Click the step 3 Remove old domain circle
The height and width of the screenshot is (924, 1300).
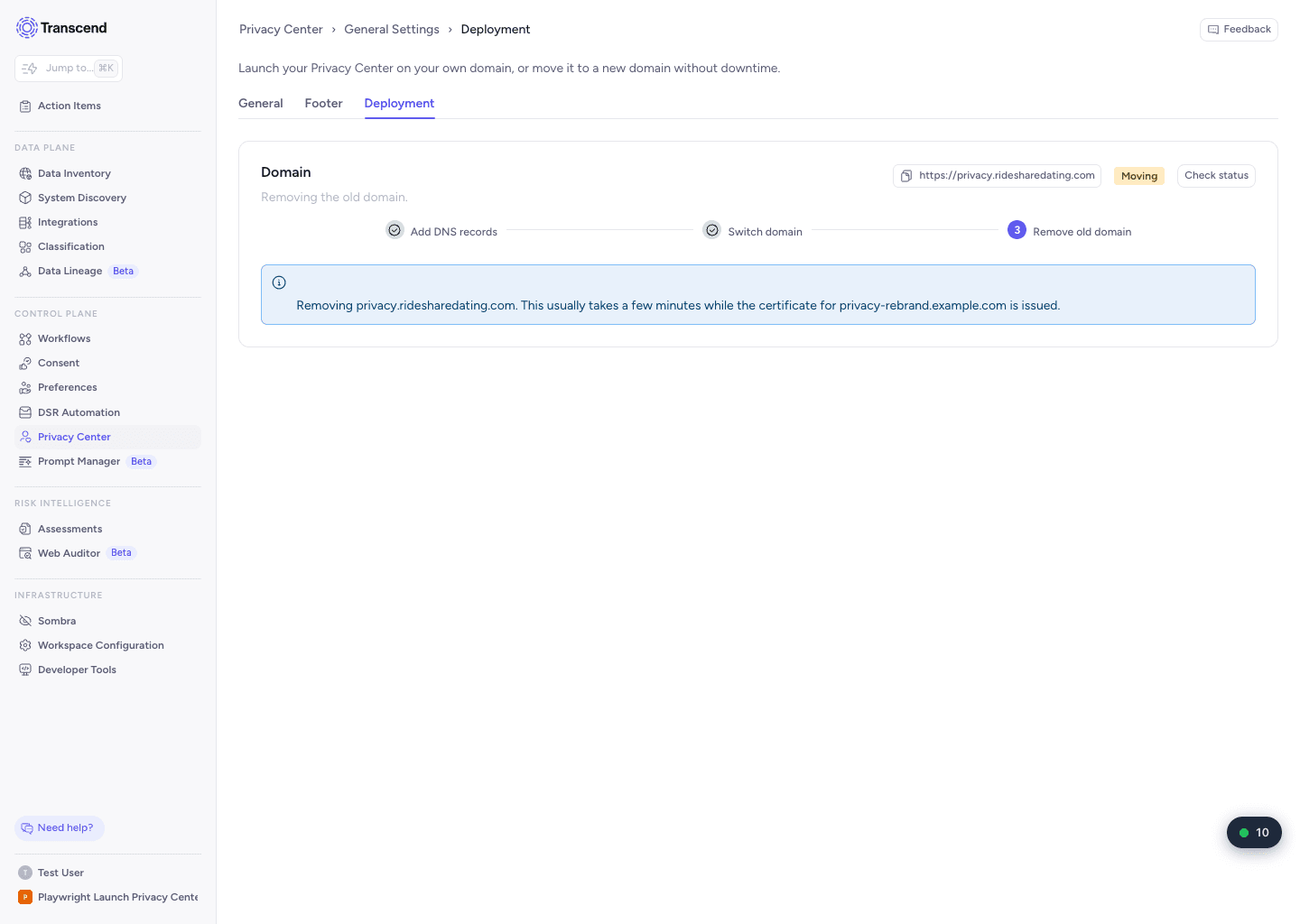(x=1017, y=230)
